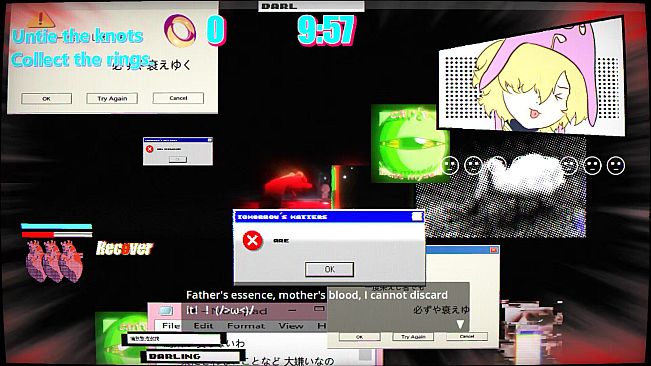Viewport: 651px width, 366px height.
Task: Click the 'ARE' message in Tomorrow's Matters dialog
Action: click(281, 241)
